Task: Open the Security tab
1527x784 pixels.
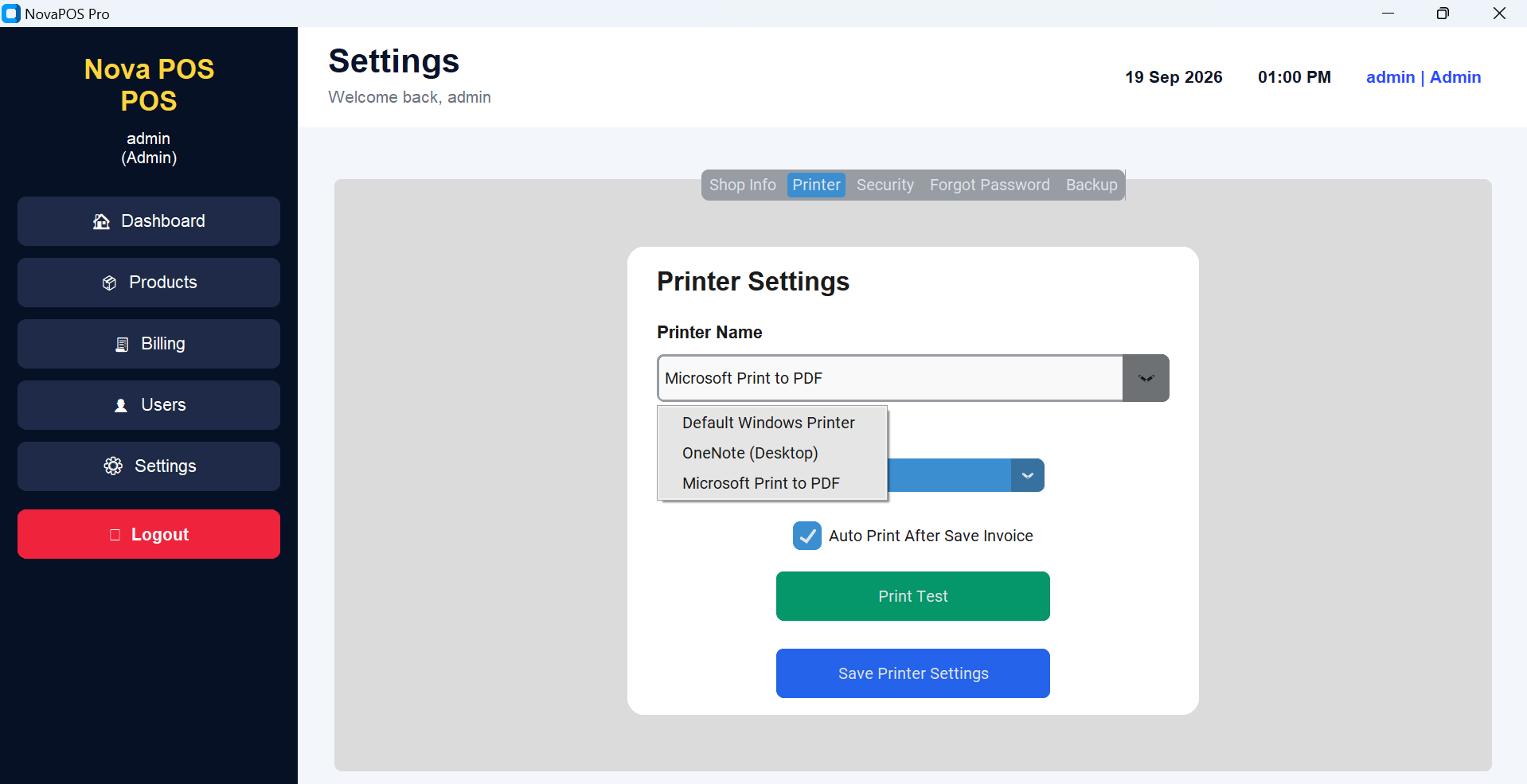Action: coord(885,185)
